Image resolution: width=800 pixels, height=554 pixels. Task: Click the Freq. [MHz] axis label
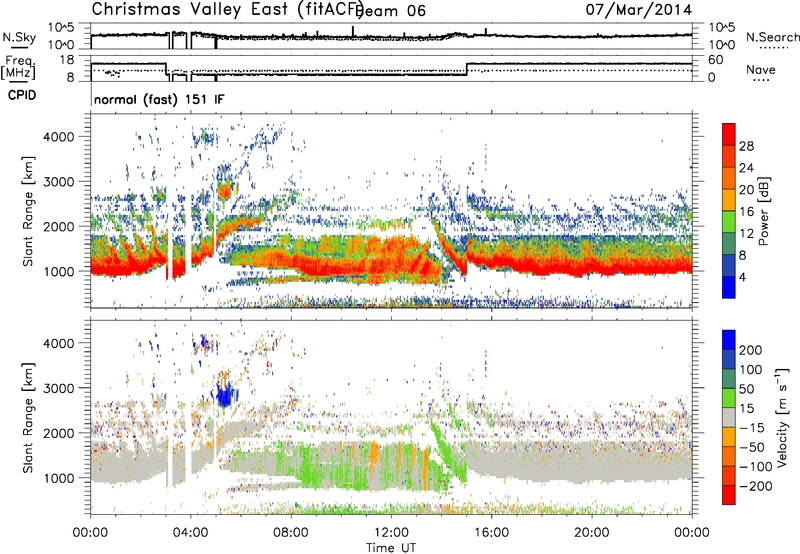[x=18, y=67]
